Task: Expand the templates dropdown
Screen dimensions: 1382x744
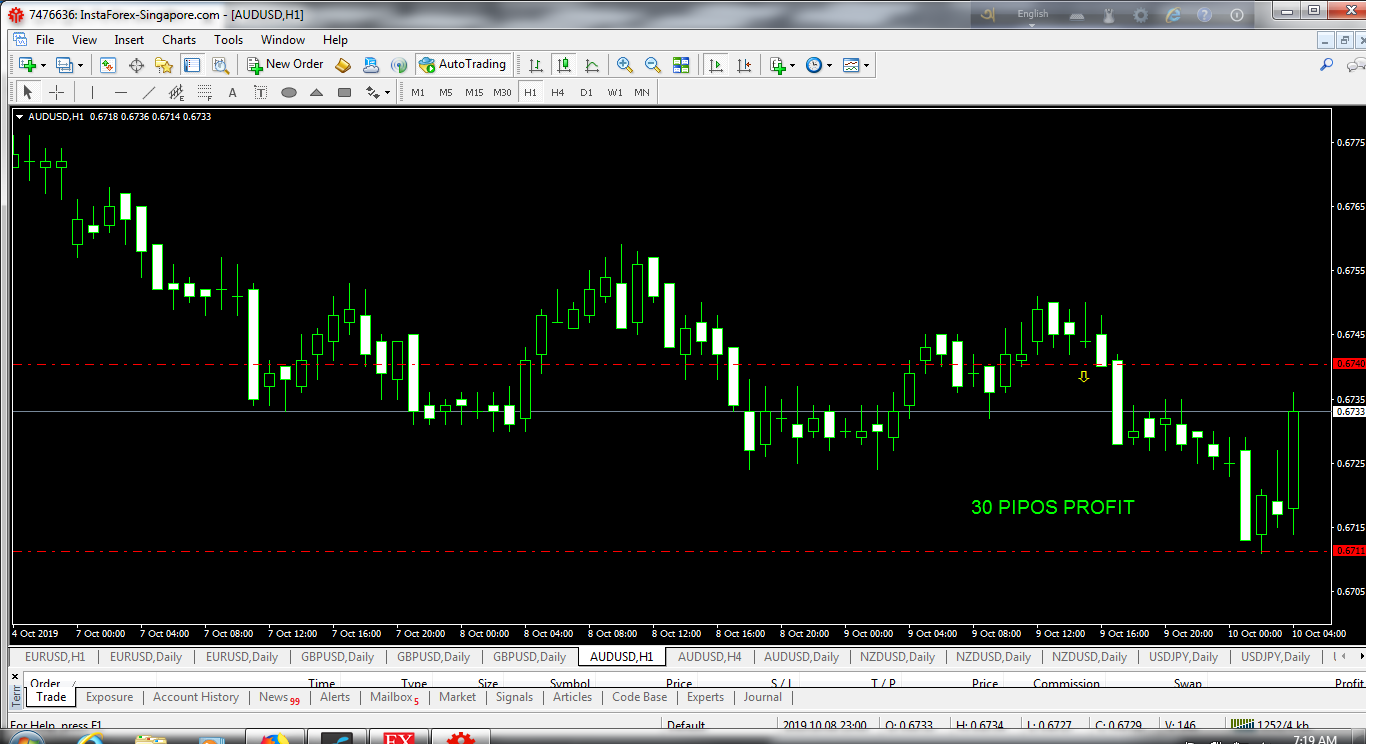Action: click(x=866, y=65)
